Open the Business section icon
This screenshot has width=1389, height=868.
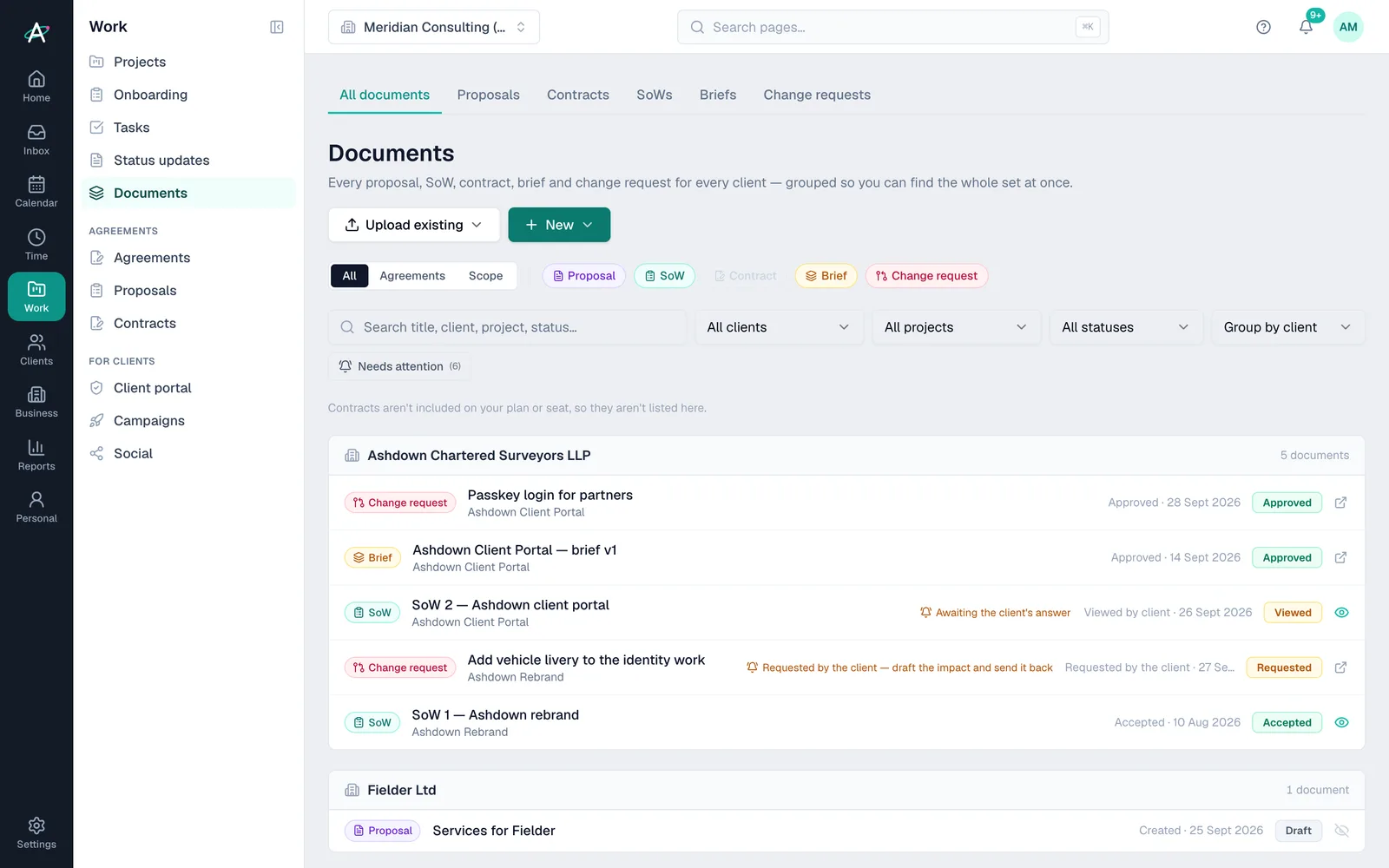pos(36,402)
